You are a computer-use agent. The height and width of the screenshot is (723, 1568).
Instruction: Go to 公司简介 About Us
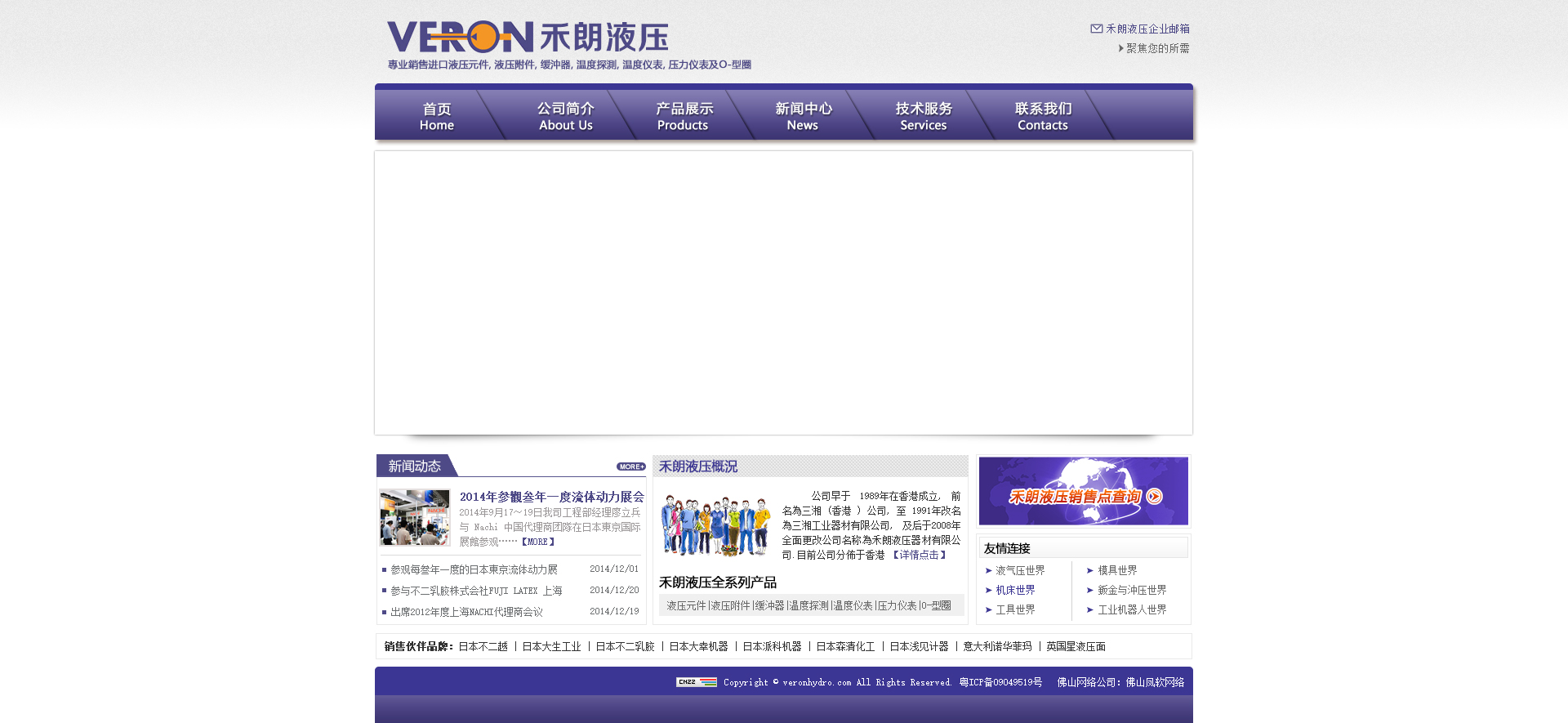pyautogui.click(x=565, y=116)
